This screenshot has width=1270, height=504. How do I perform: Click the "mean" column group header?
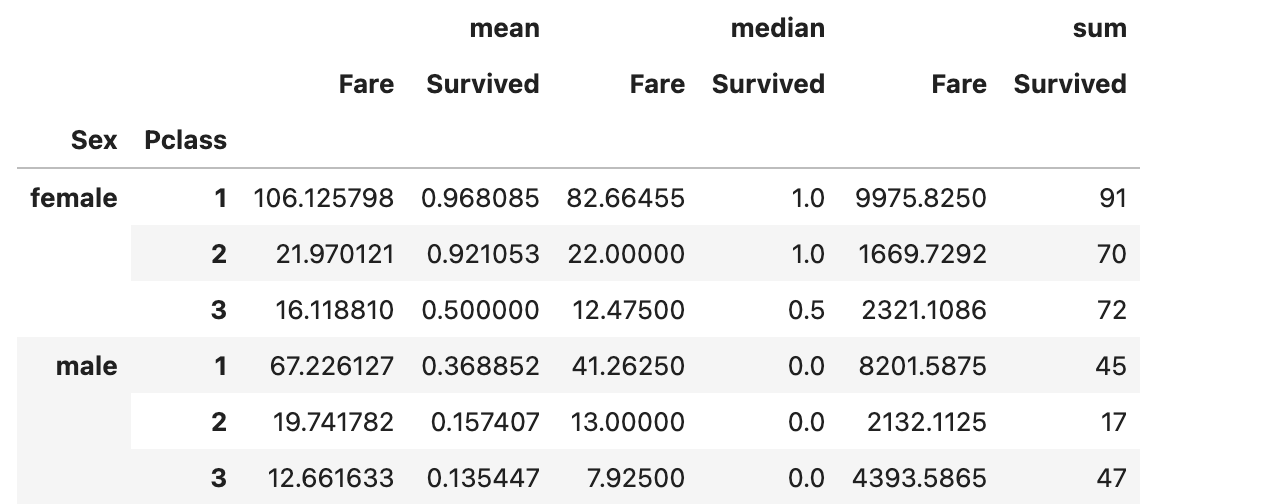point(504,29)
